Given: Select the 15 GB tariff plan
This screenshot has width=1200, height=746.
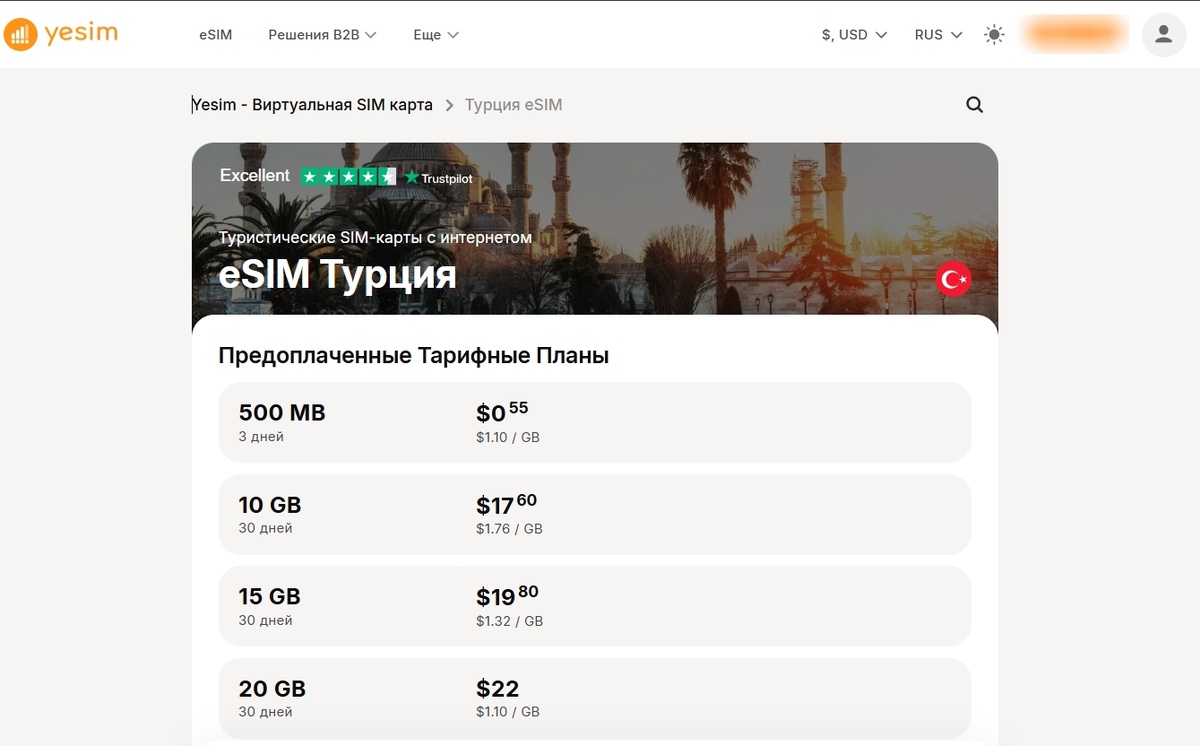Looking at the screenshot, I should pos(594,606).
